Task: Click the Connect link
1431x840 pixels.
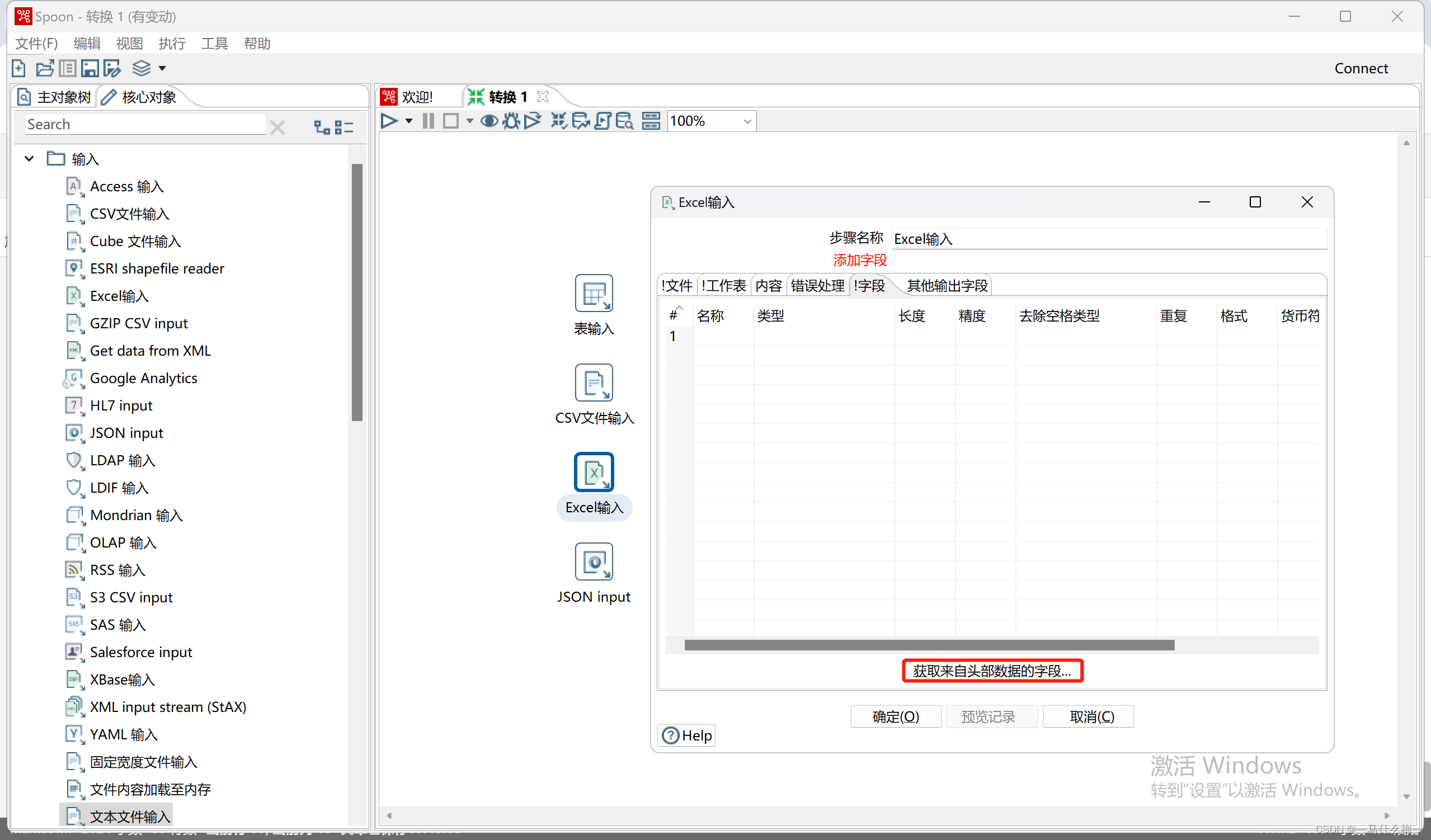Action: click(1361, 68)
